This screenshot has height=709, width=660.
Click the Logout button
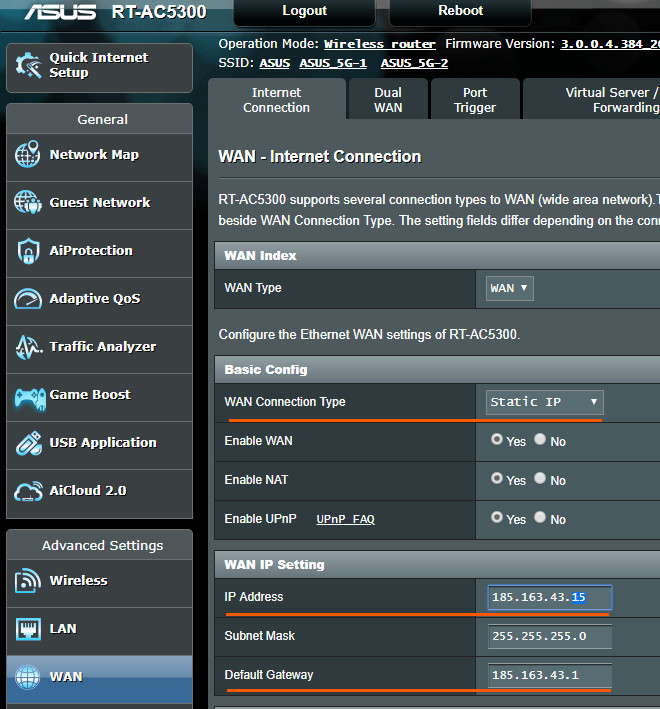[x=305, y=11]
